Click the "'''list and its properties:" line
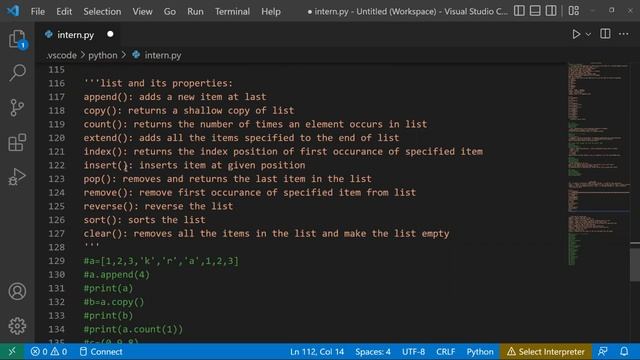This screenshot has height=360, width=640. coord(158,83)
